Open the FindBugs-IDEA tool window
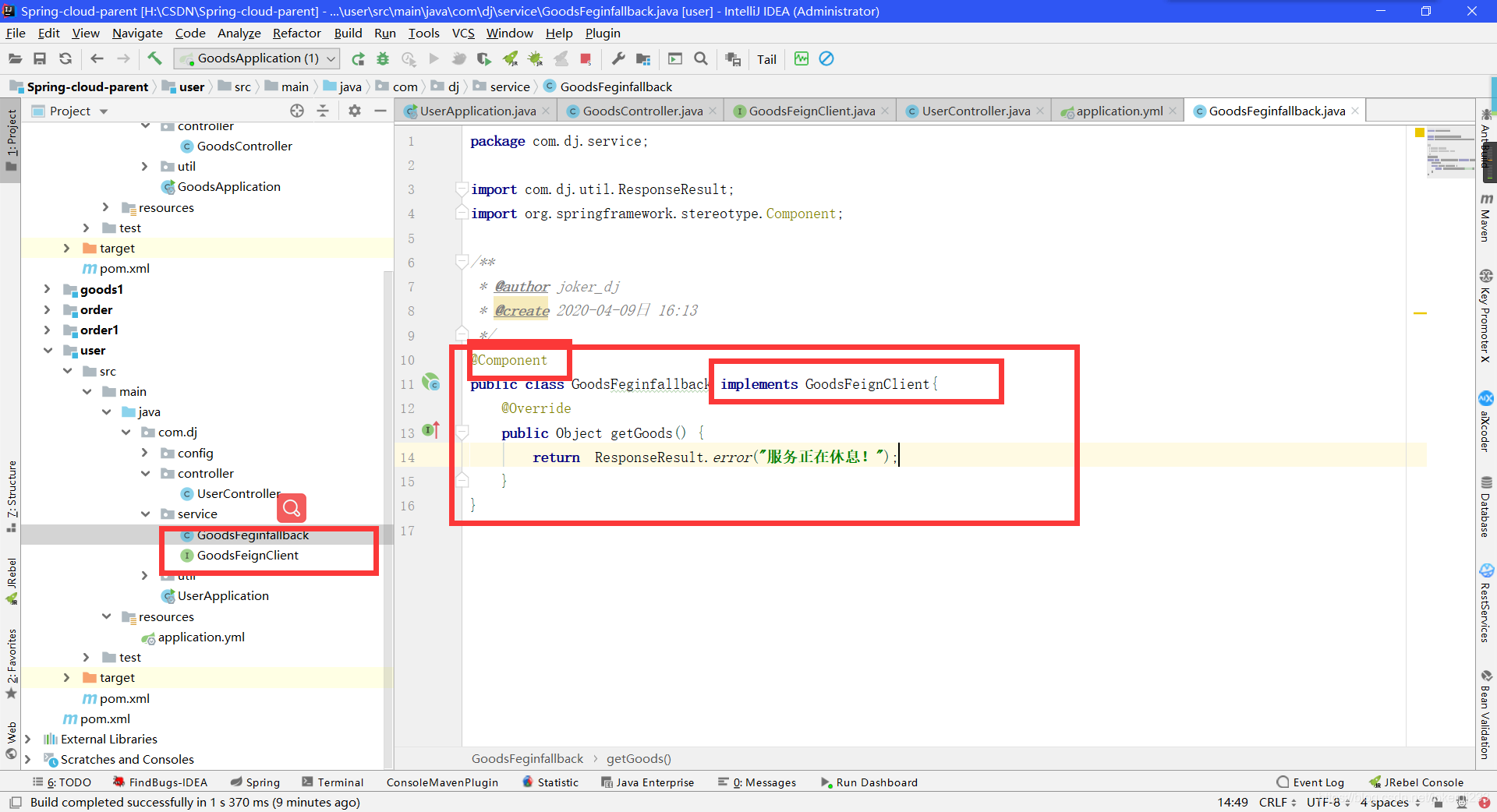The image size is (1497, 812). [x=160, y=782]
